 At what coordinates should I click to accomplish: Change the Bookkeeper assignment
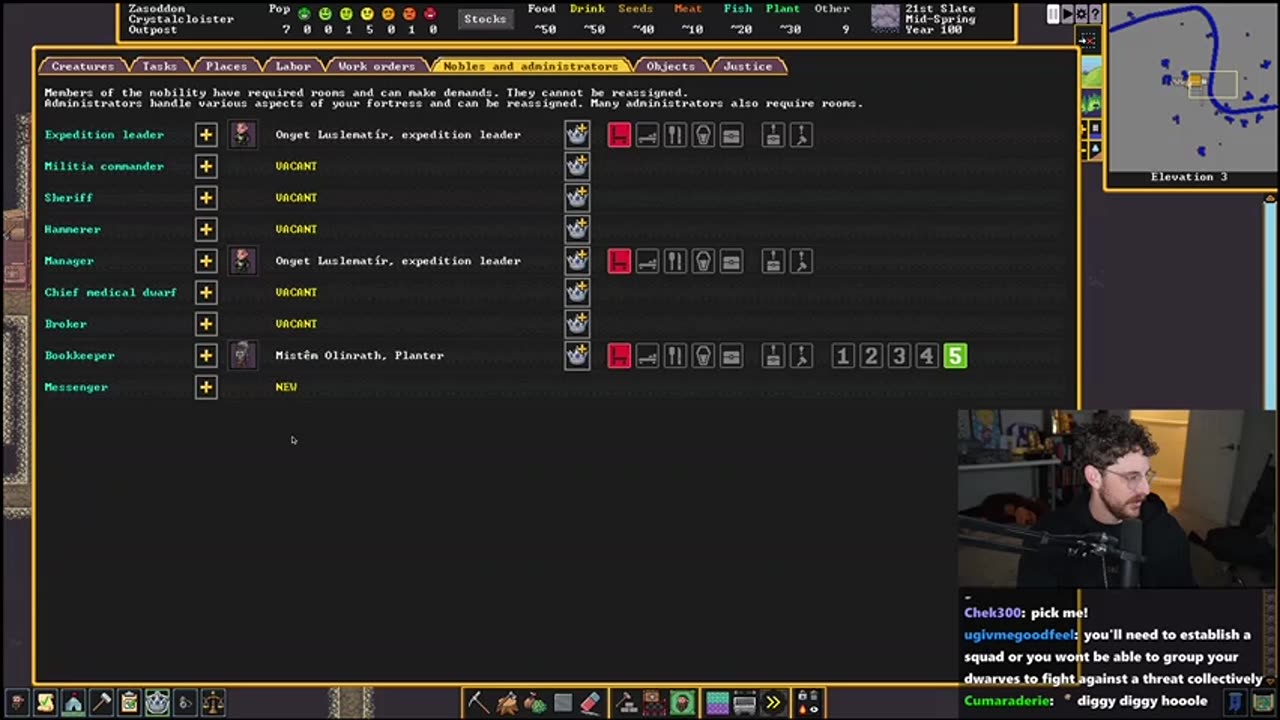coord(206,355)
